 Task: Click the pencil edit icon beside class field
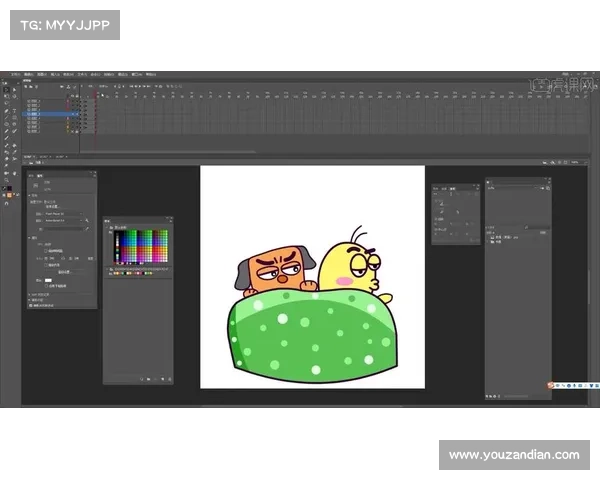87,229
